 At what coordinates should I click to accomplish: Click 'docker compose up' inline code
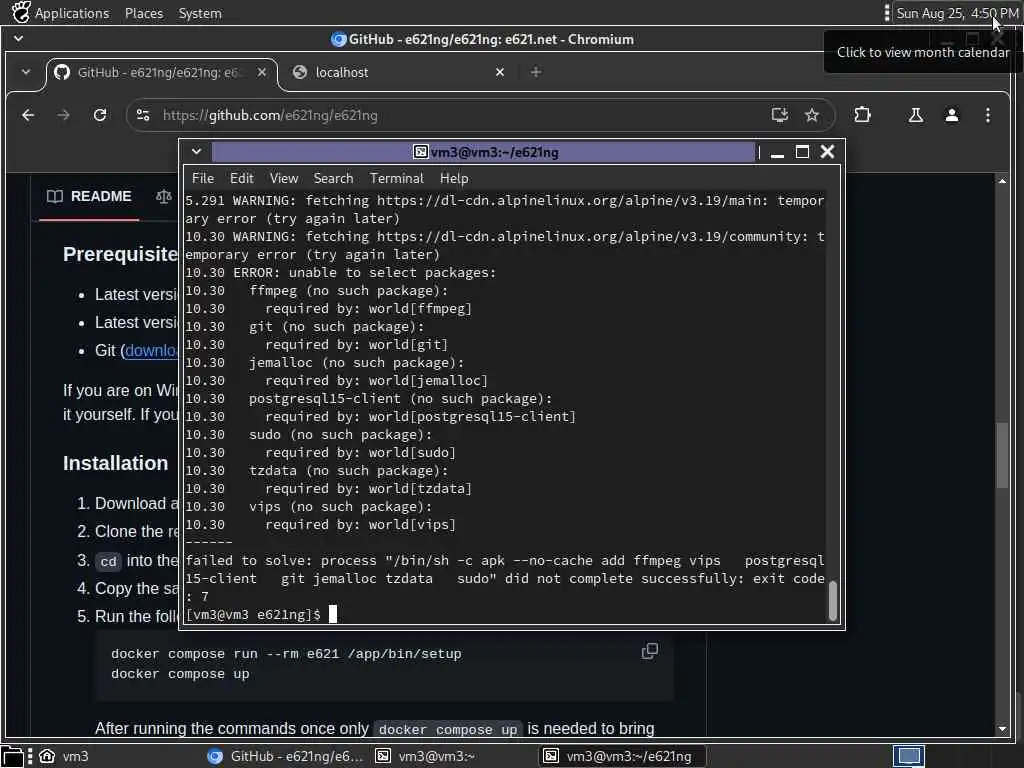click(448, 729)
